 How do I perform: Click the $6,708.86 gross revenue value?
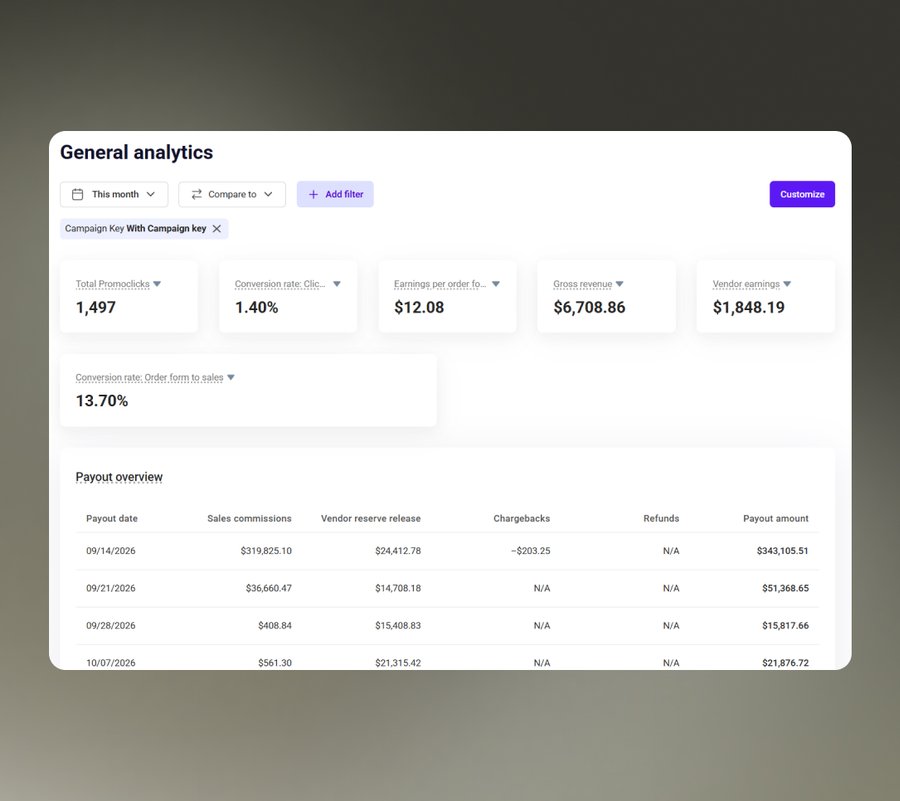click(x=589, y=308)
